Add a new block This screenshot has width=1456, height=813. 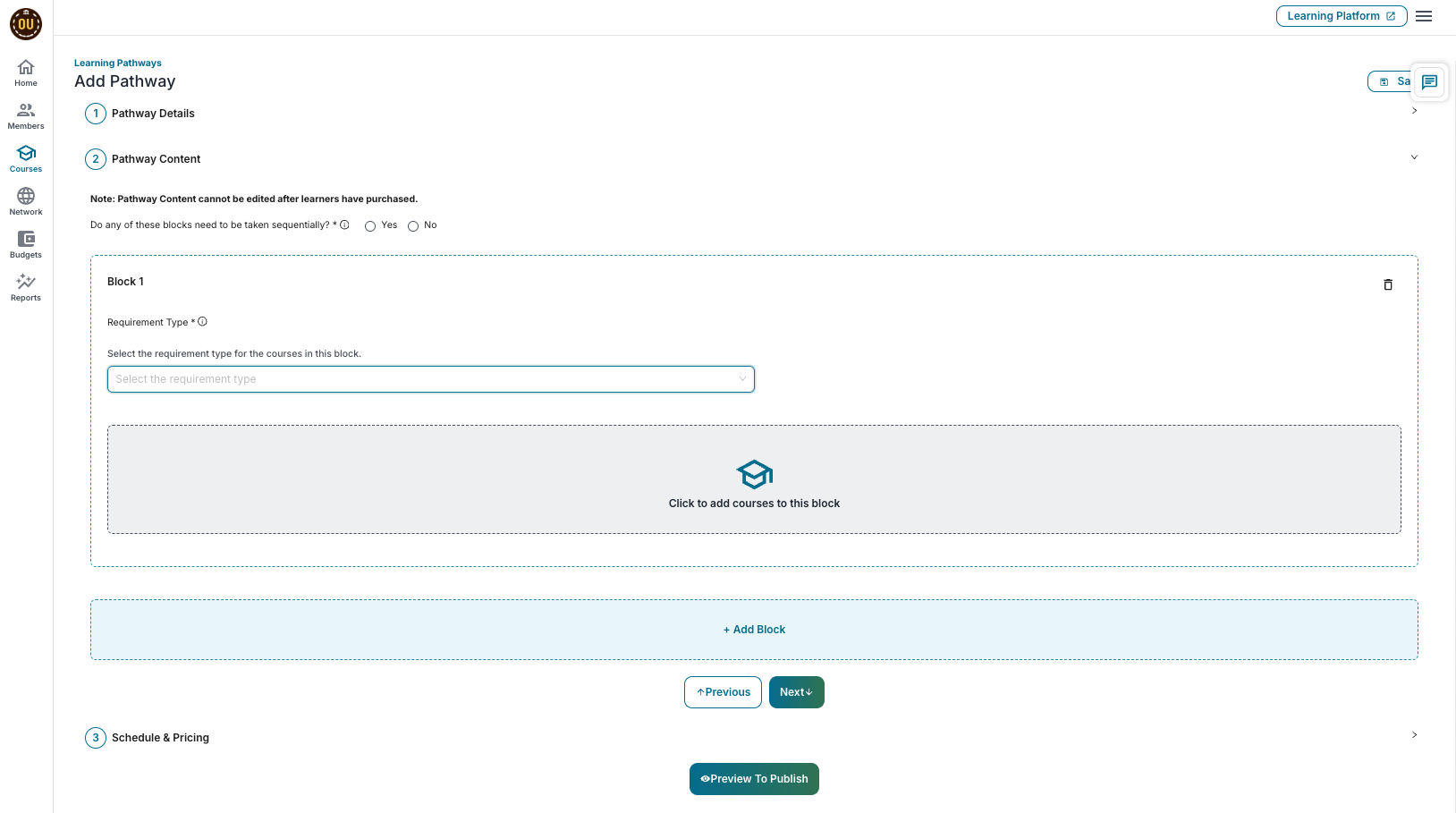coord(754,630)
